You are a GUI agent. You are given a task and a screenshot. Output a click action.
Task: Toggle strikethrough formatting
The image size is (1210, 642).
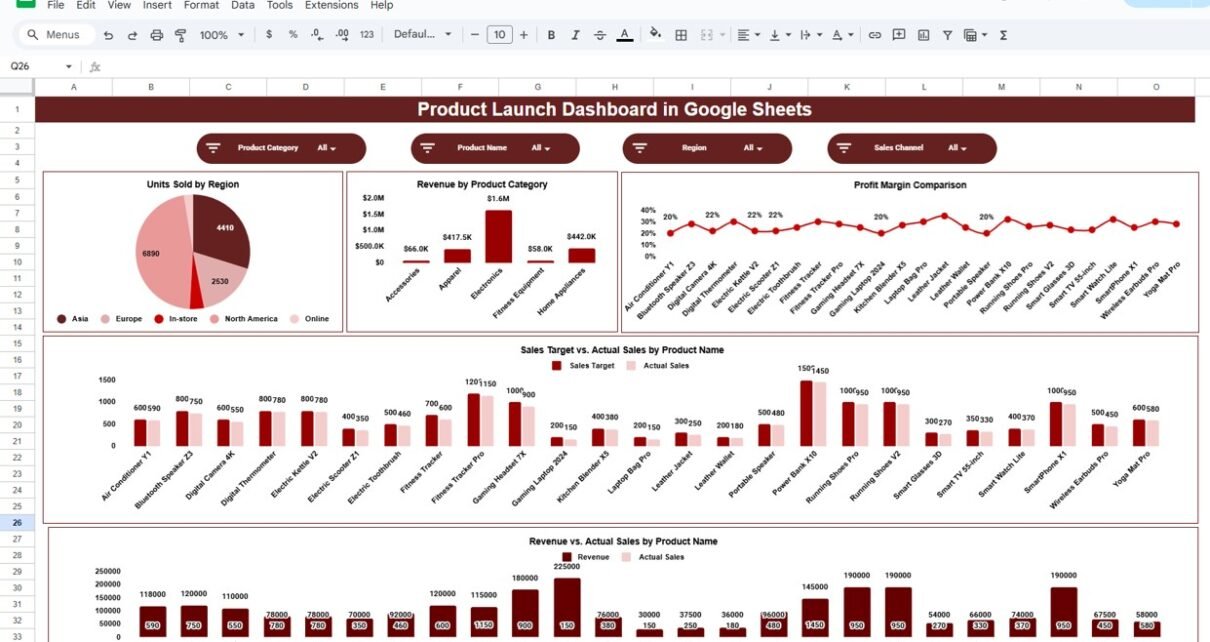600,35
